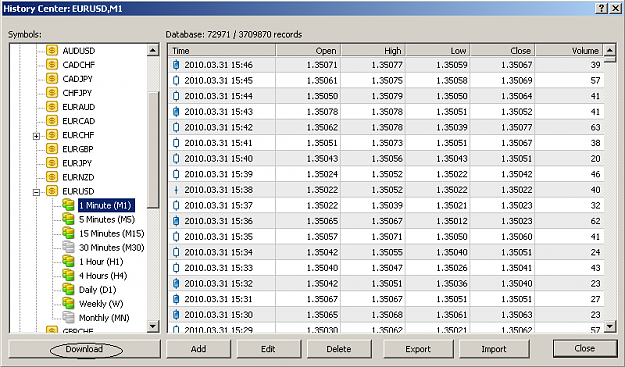Select the record row 2010.03.31 15:39
The width and height of the screenshot is (625, 367).
386,174
